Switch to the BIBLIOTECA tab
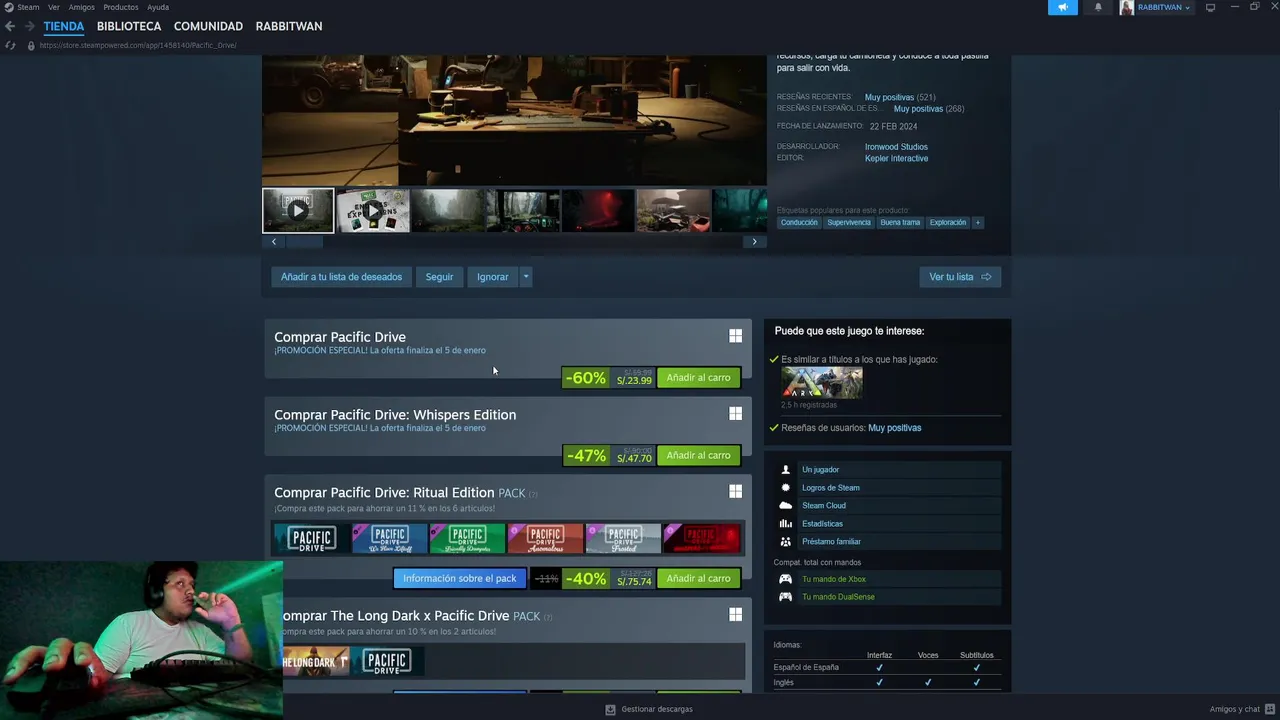1280x720 pixels. pyautogui.click(x=129, y=26)
